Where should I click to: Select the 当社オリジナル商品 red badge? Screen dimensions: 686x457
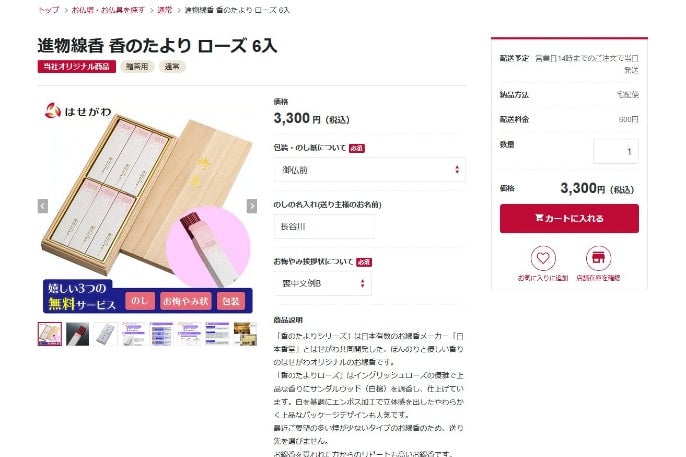click(x=77, y=66)
